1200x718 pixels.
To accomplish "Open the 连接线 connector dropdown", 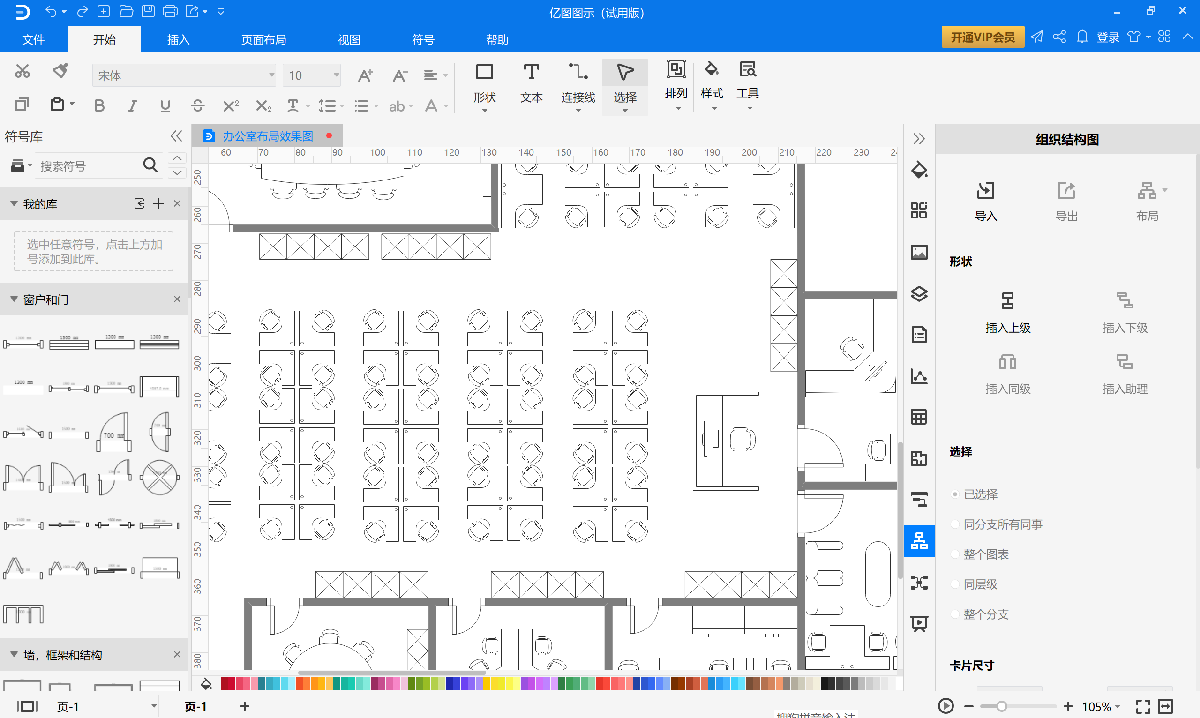I will tap(578, 84).
